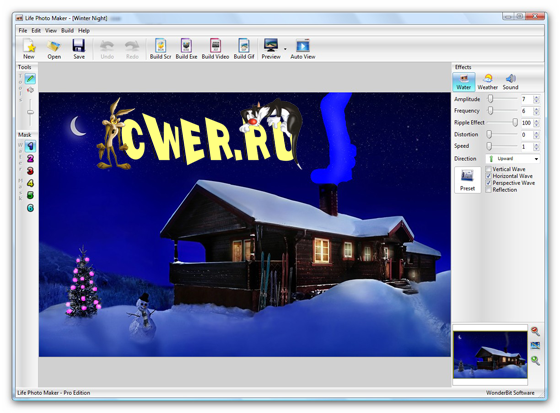Click the Preview monitor icon
The width and height of the screenshot is (560, 413).
coord(271,49)
